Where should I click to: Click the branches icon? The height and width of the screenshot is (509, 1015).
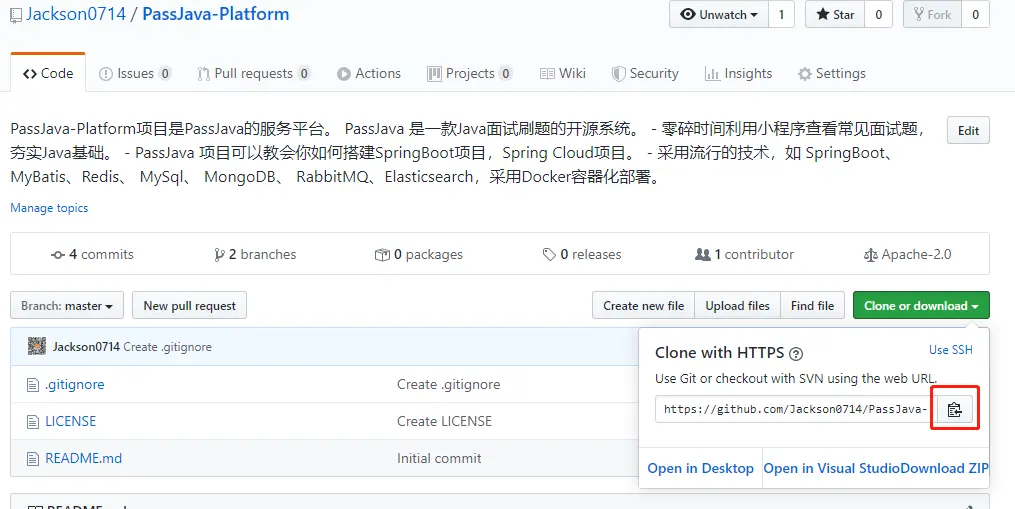(x=219, y=255)
